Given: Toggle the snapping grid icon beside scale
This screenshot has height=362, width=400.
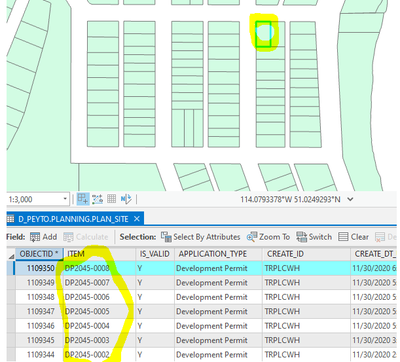Looking at the screenshot, I should [82, 199].
